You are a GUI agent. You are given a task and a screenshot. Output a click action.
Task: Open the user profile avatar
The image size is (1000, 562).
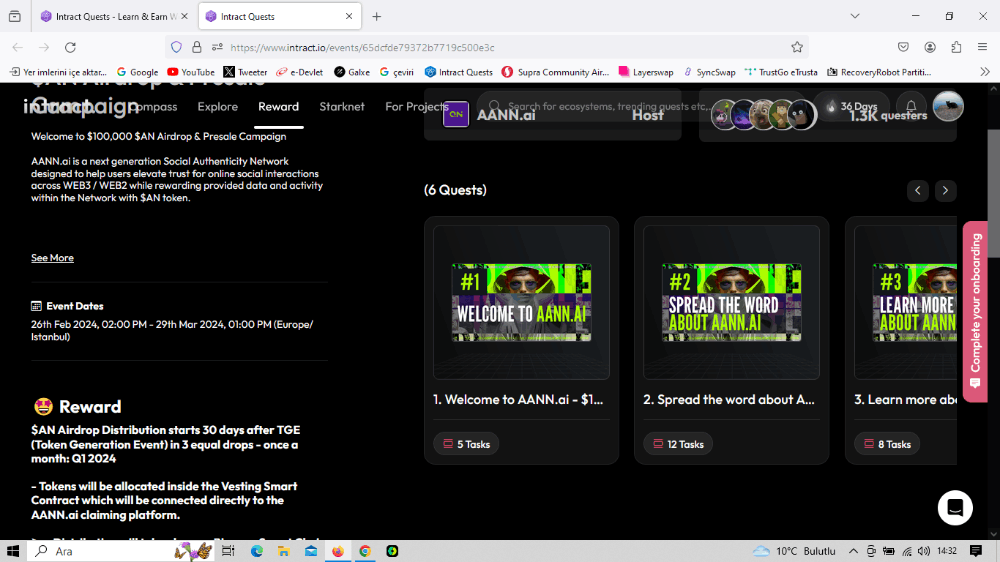(x=948, y=106)
